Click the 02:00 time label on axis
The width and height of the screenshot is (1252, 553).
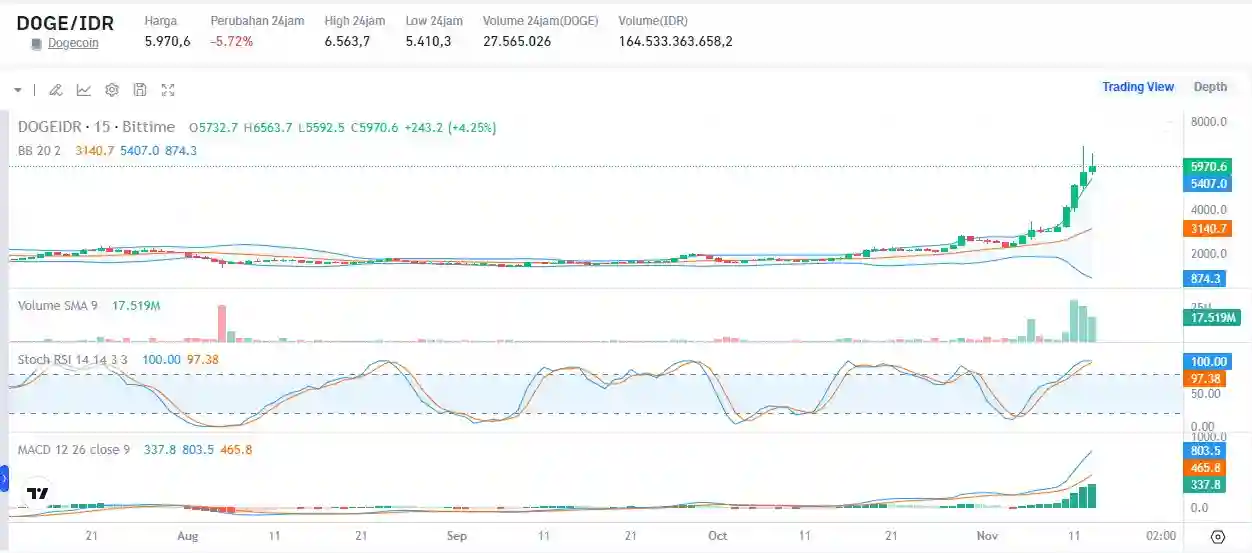pyautogui.click(x=1160, y=536)
